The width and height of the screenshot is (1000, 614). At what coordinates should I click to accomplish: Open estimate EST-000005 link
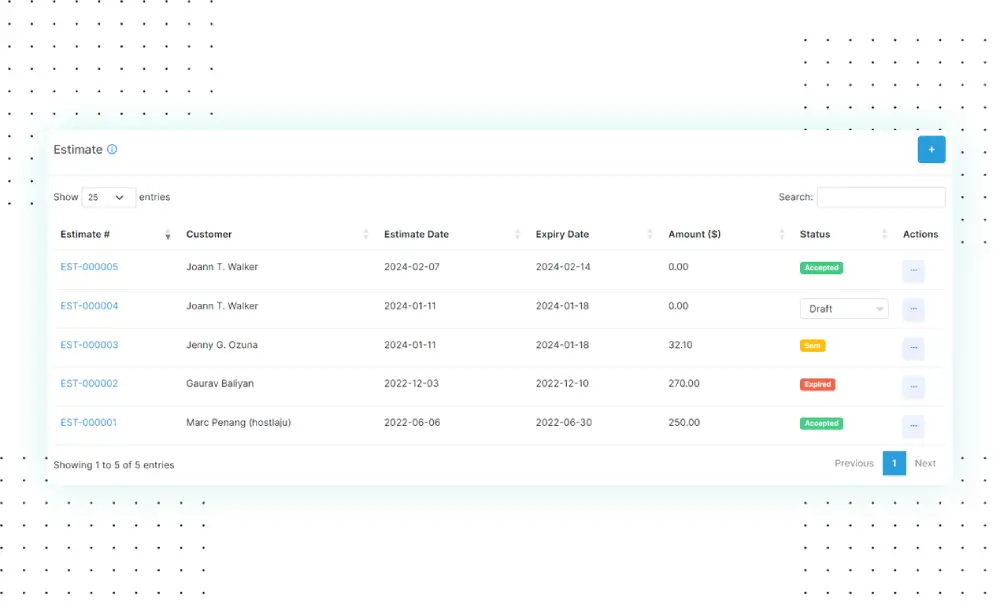[89, 267]
